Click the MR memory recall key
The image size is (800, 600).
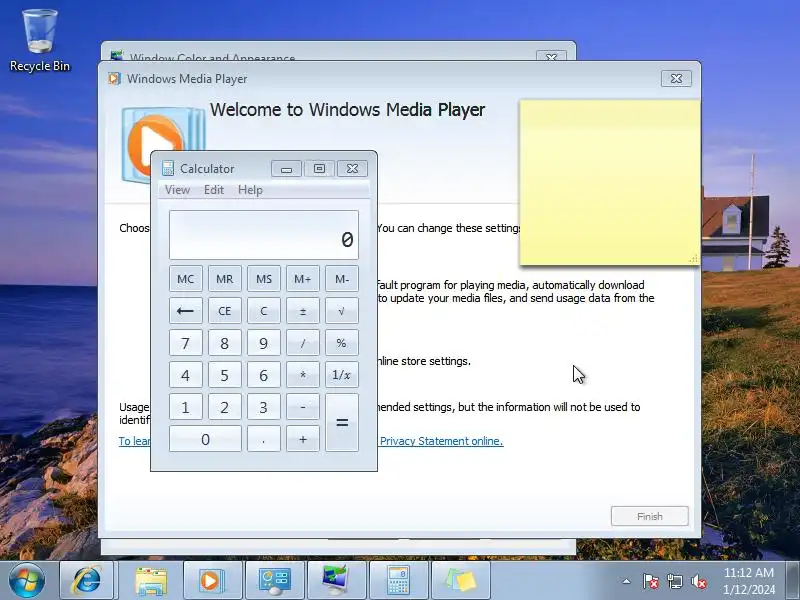(x=224, y=279)
